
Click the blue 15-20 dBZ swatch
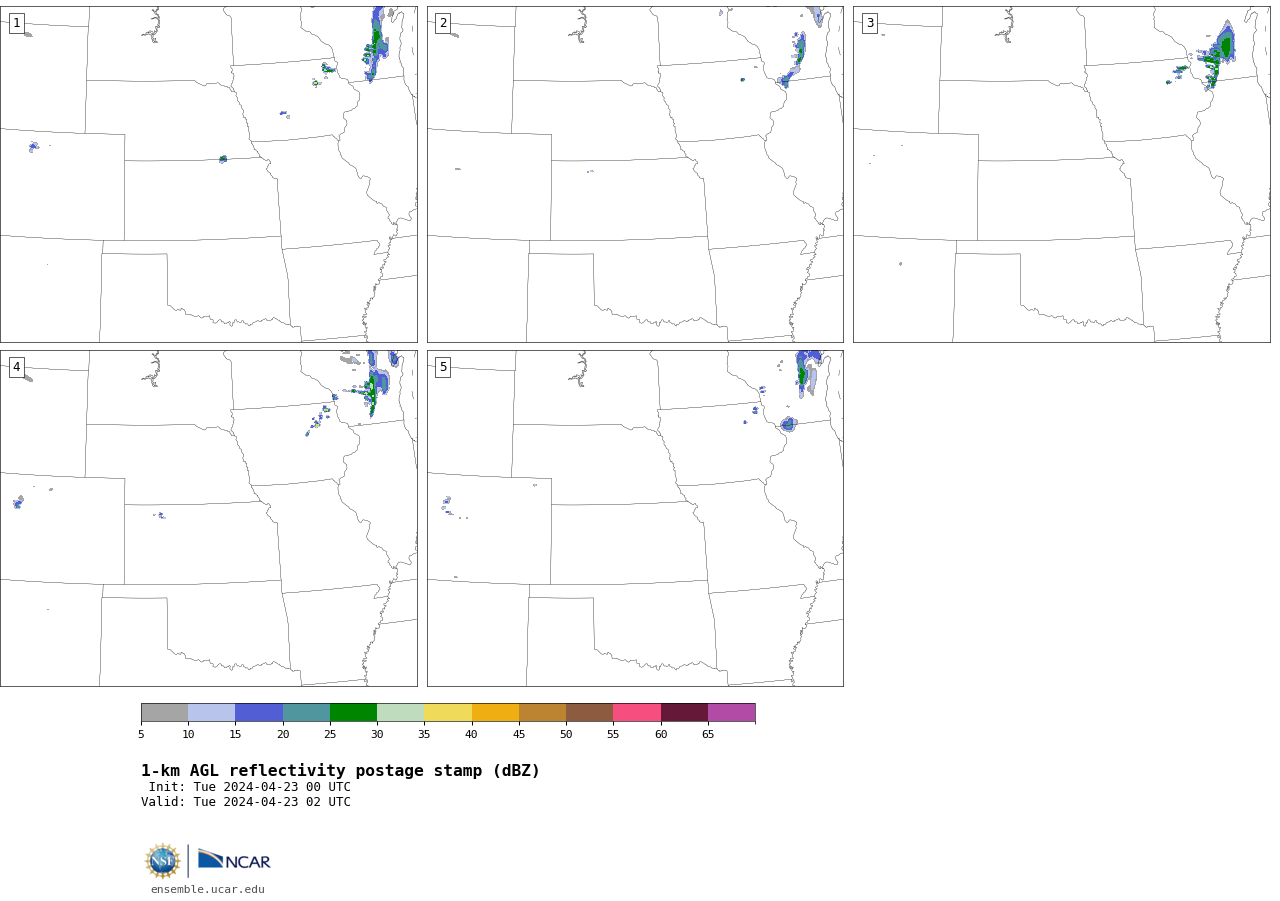(259, 713)
